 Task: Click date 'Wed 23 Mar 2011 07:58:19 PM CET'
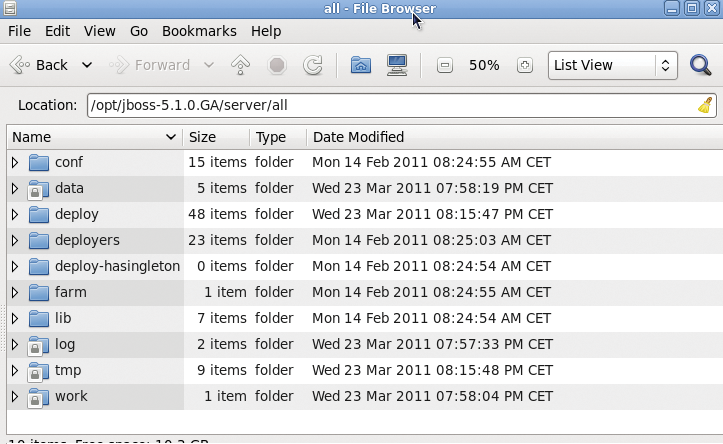coord(433,188)
